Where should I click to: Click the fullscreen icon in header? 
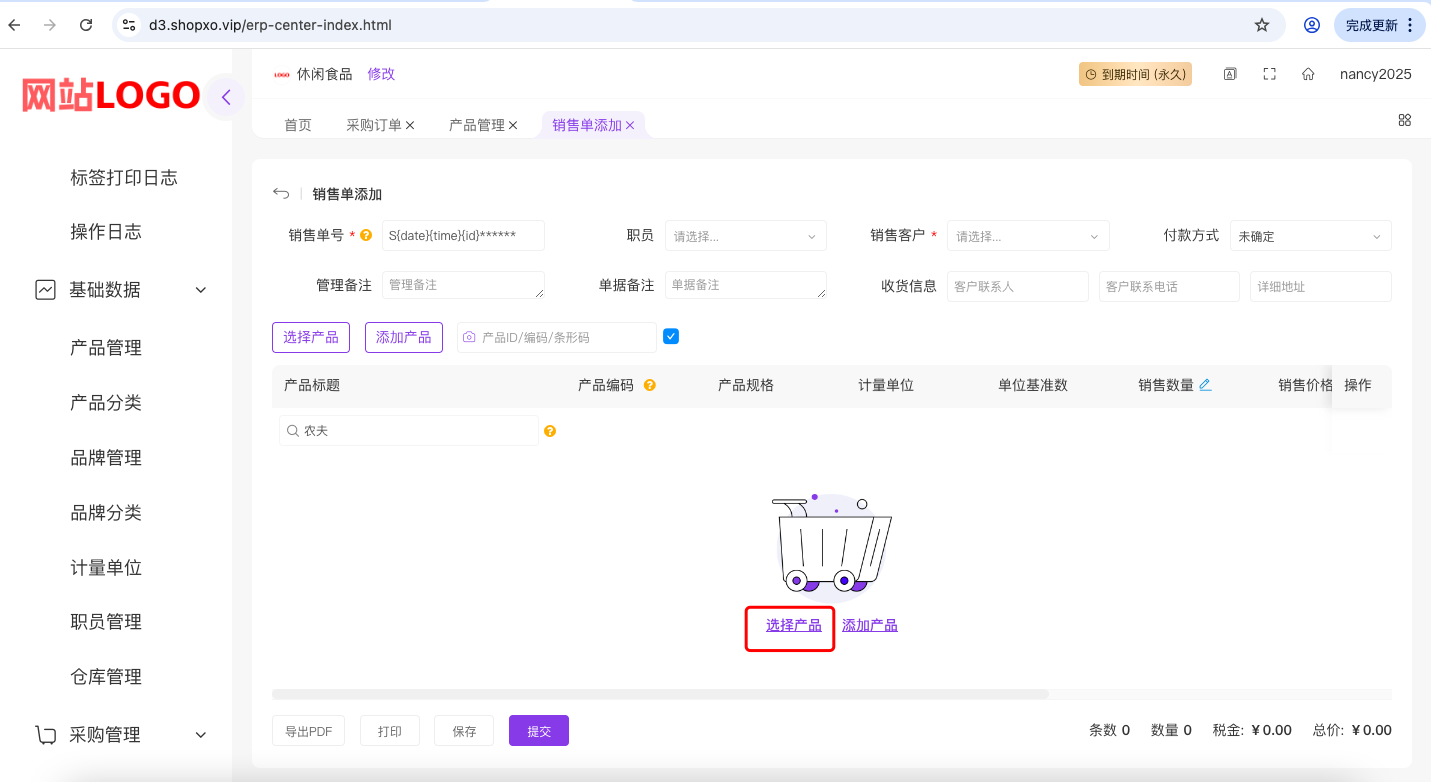pos(1269,74)
